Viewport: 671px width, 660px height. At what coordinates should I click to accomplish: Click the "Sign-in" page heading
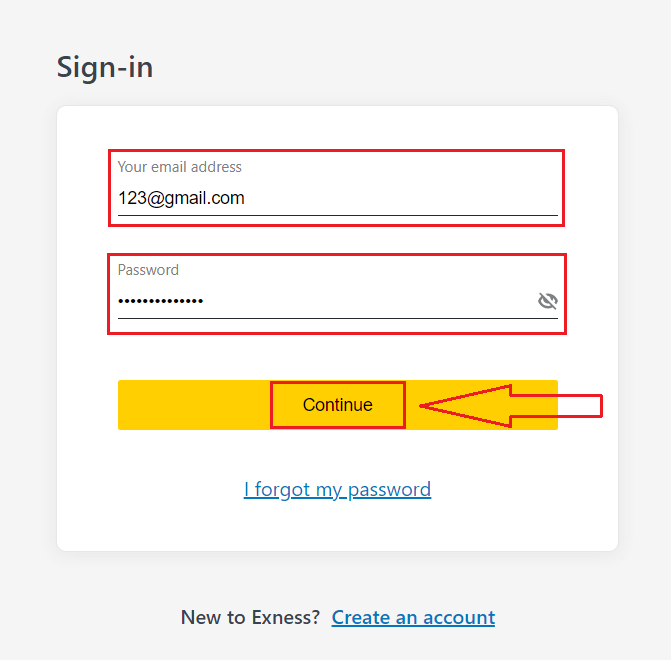pos(105,67)
